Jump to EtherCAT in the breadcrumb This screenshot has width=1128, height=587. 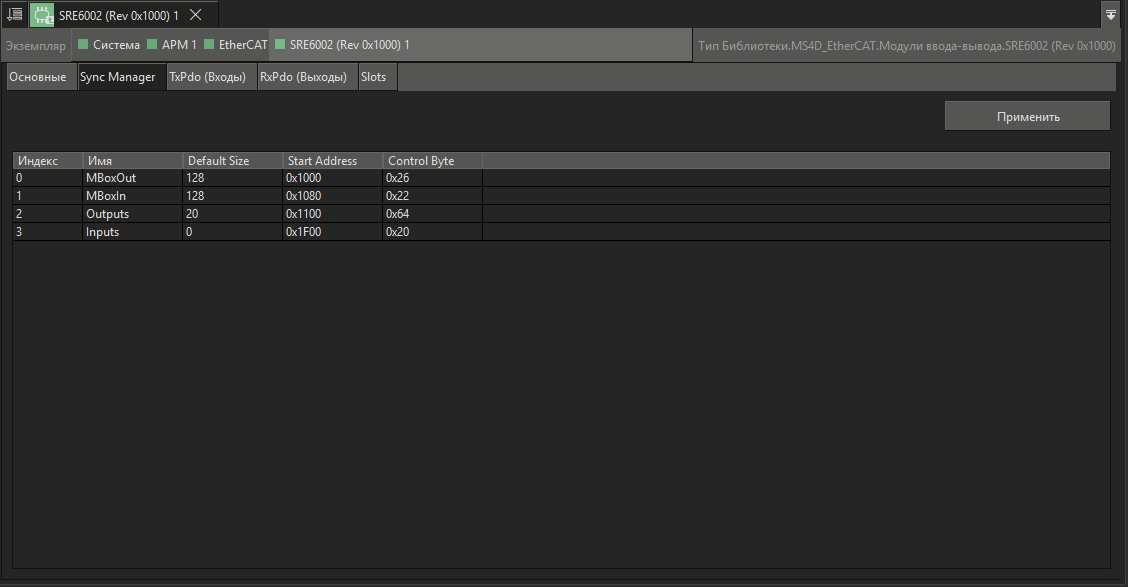click(x=236, y=45)
